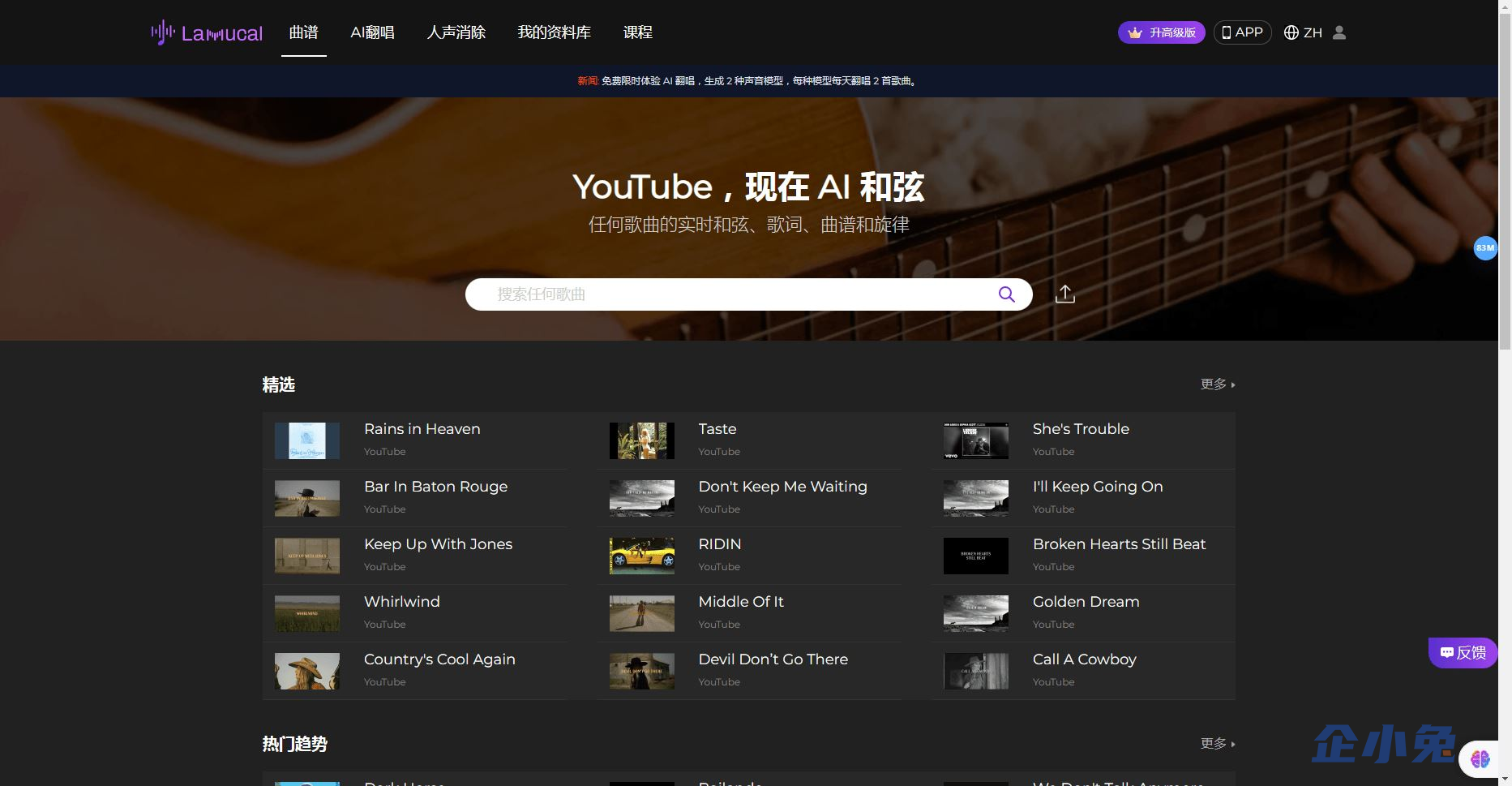Screen dimensions: 1512x786
Task: Open the RIDIN yellow car thumbnail
Action: point(641,556)
